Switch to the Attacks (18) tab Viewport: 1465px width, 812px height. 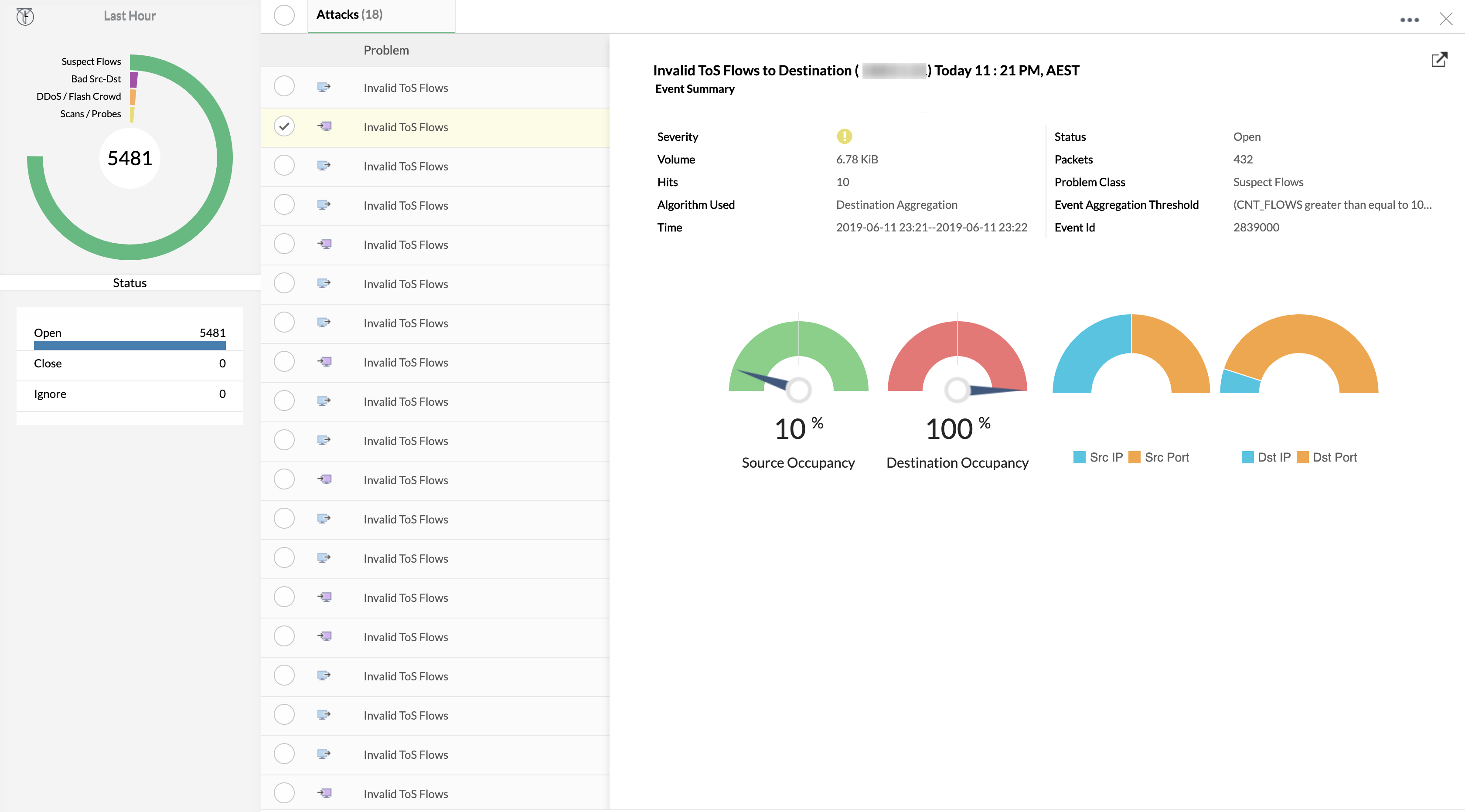pyautogui.click(x=349, y=15)
